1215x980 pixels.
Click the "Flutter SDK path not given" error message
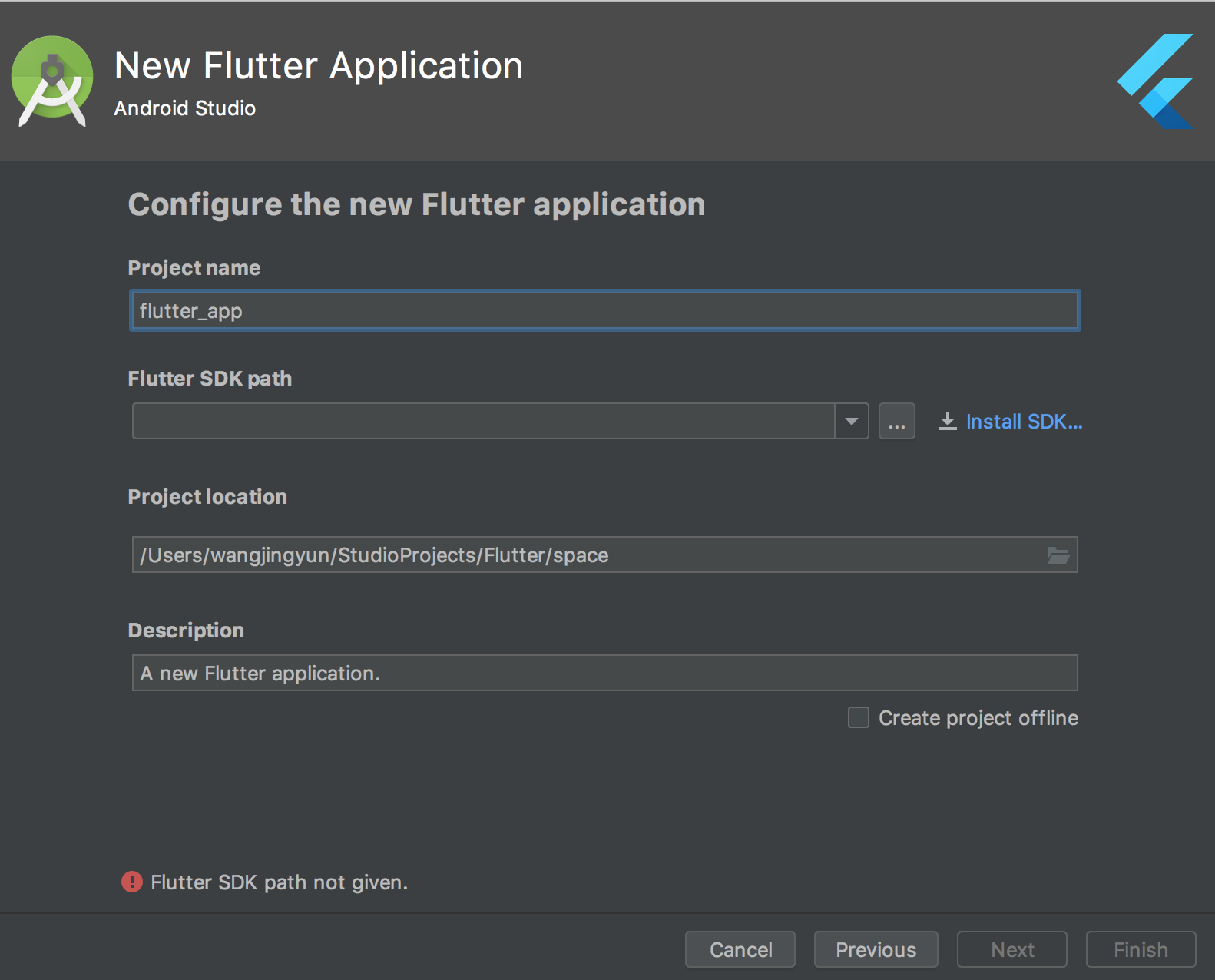[279, 882]
